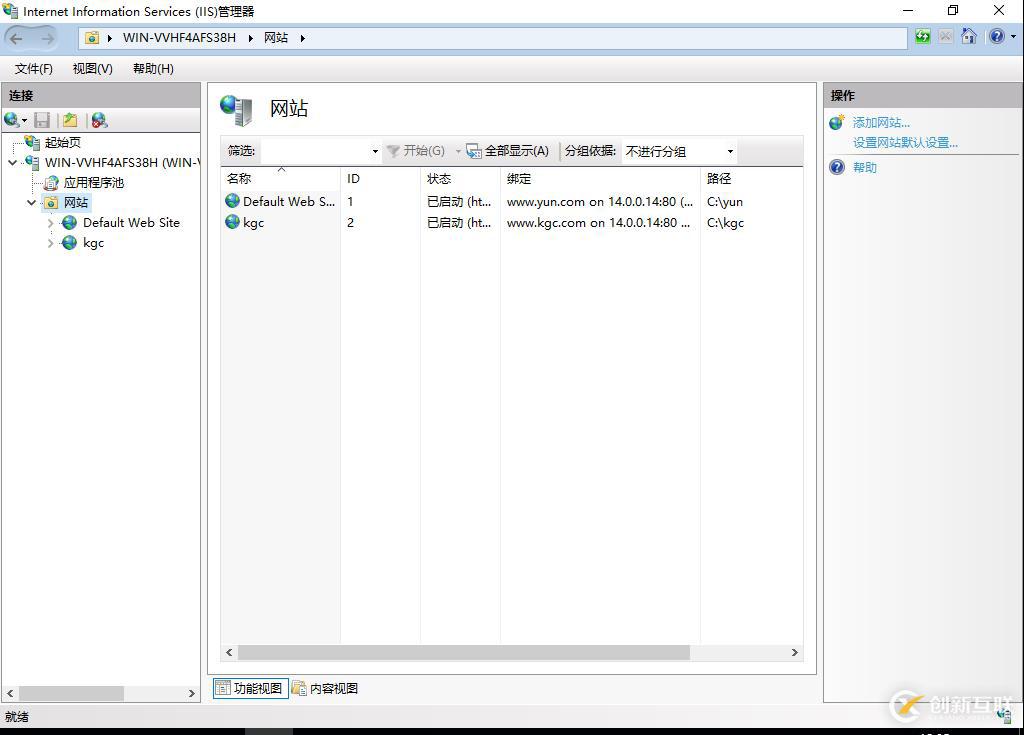Screen dimensions: 1024x735
Task: Collapse the 网站 tree node
Action: tap(31, 203)
